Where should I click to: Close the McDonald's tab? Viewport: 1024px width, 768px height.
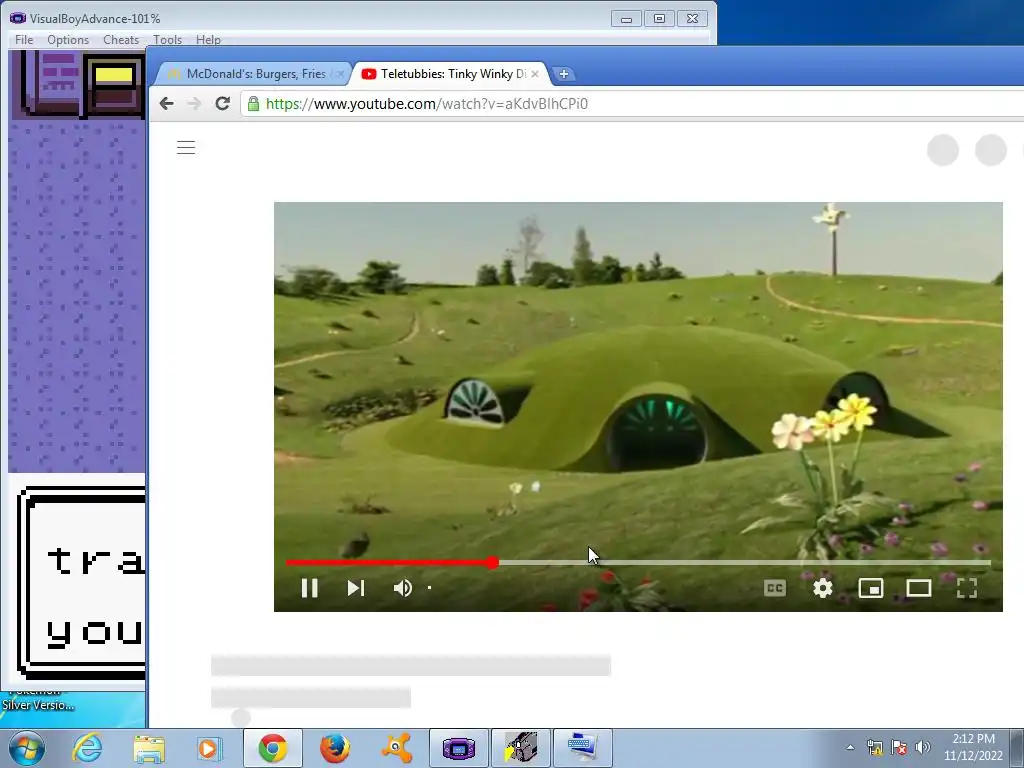[x=340, y=74]
